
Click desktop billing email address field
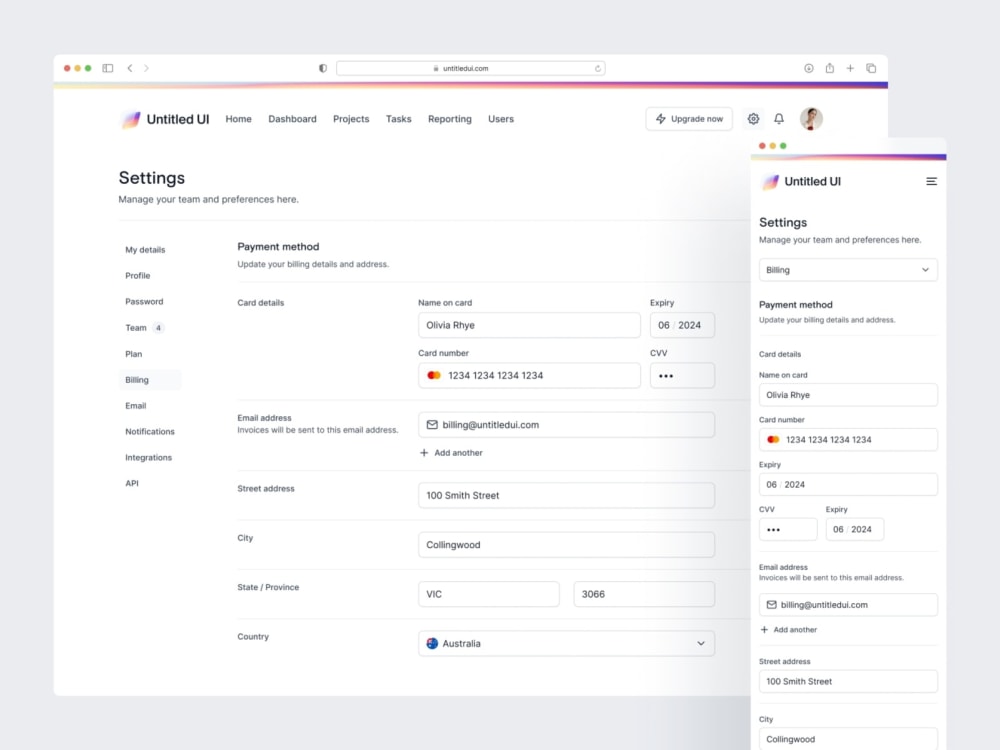[566, 425]
